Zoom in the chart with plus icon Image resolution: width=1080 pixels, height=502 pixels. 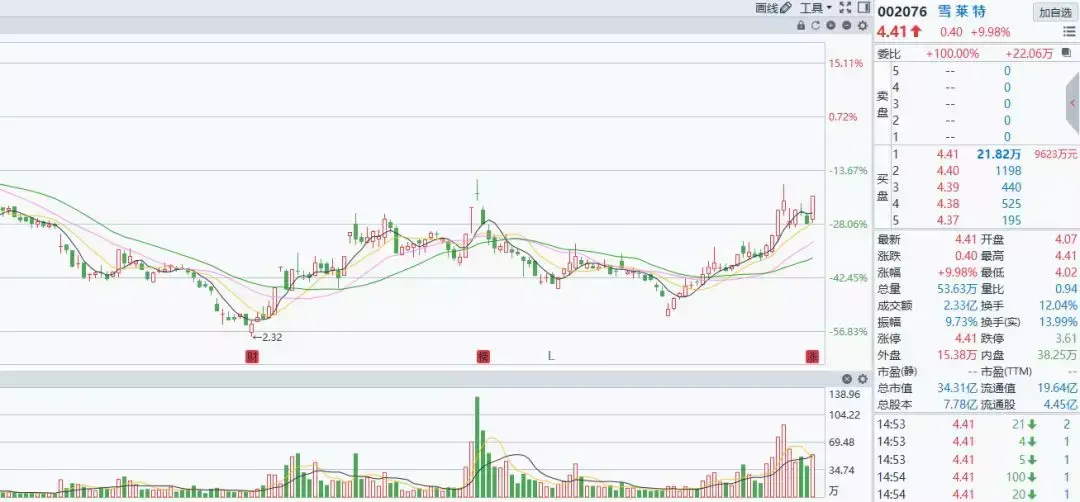pos(831,25)
